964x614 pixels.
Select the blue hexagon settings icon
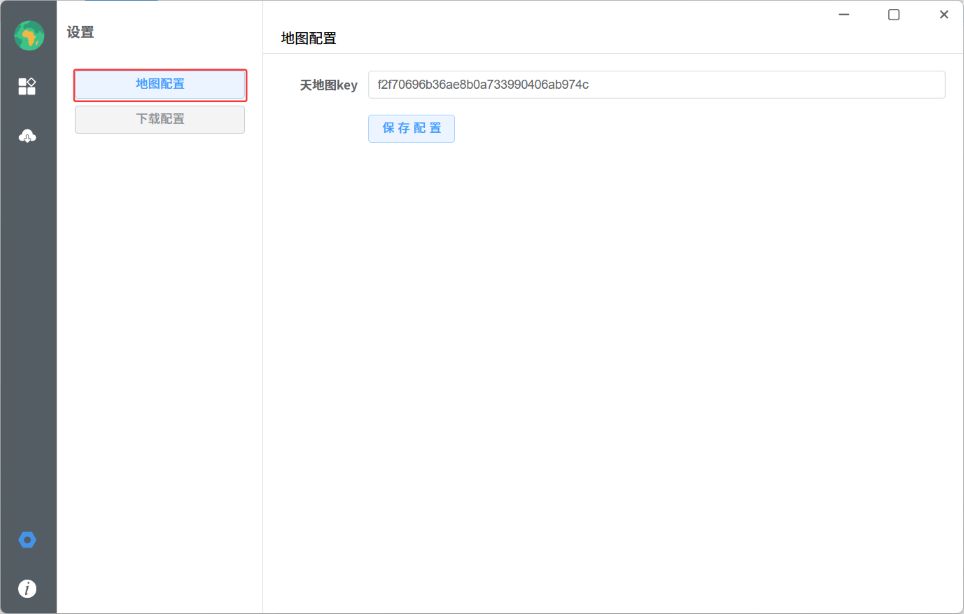pyautogui.click(x=28, y=540)
